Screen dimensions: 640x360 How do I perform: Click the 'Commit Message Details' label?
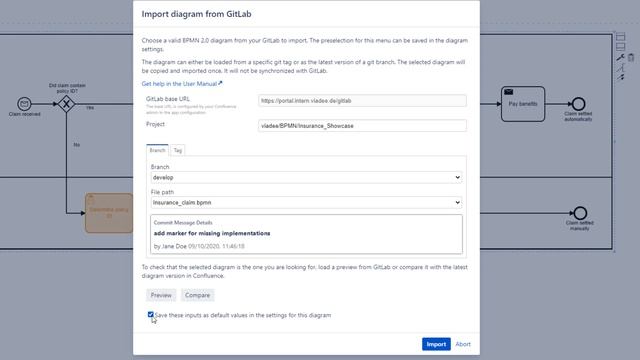point(183,222)
